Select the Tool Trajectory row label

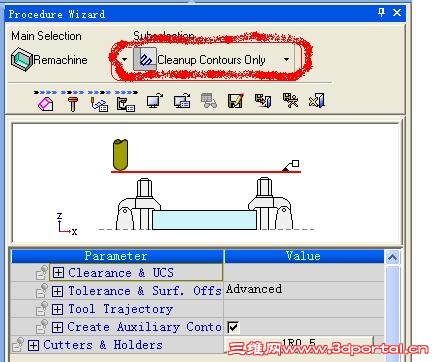click(x=121, y=309)
